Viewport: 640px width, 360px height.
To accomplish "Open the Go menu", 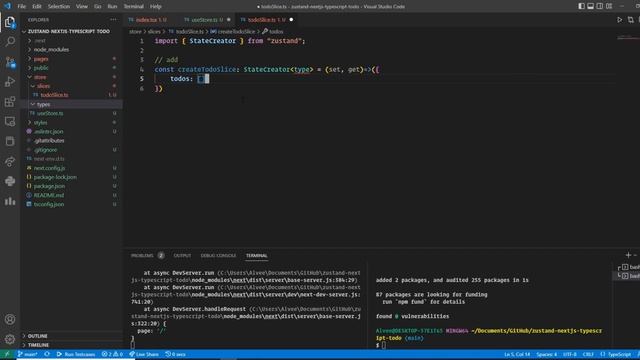I will click(98, 7).
